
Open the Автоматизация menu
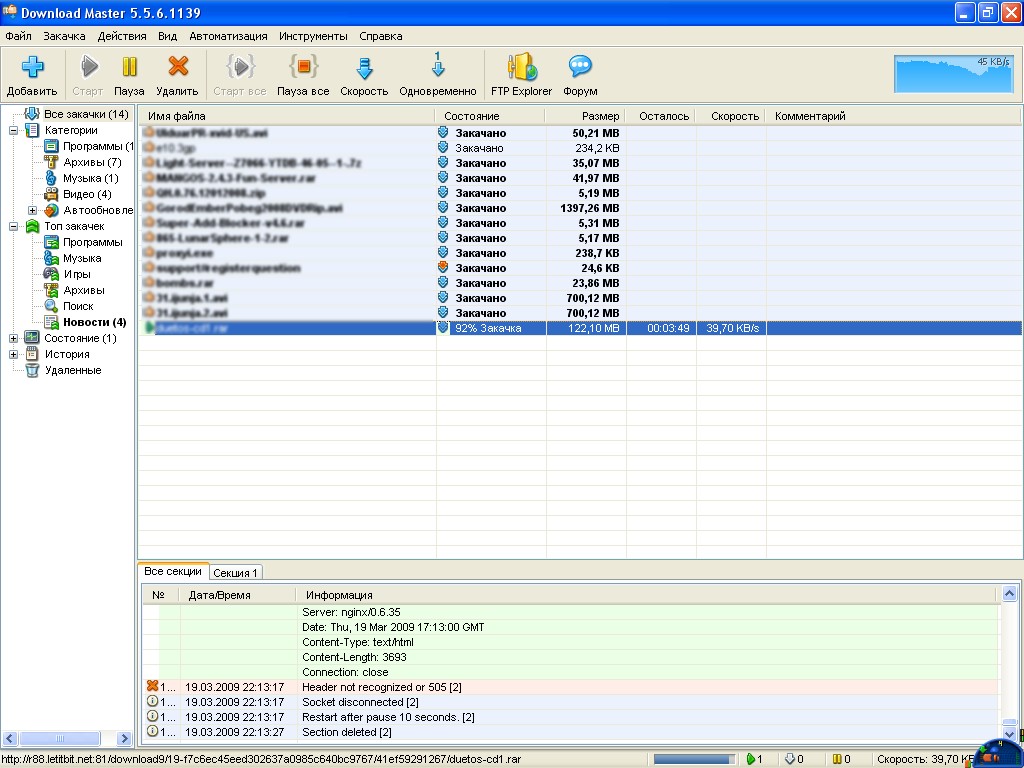[x=228, y=36]
